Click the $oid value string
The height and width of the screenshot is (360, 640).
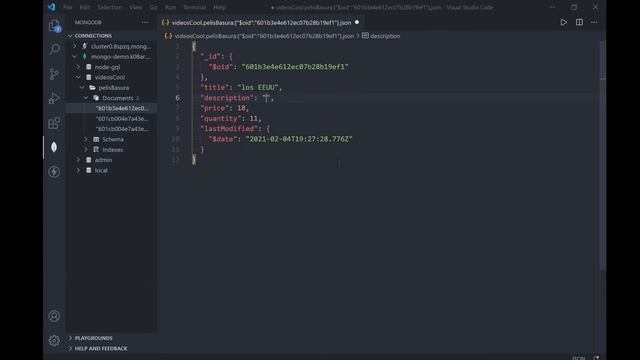tap(295, 67)
